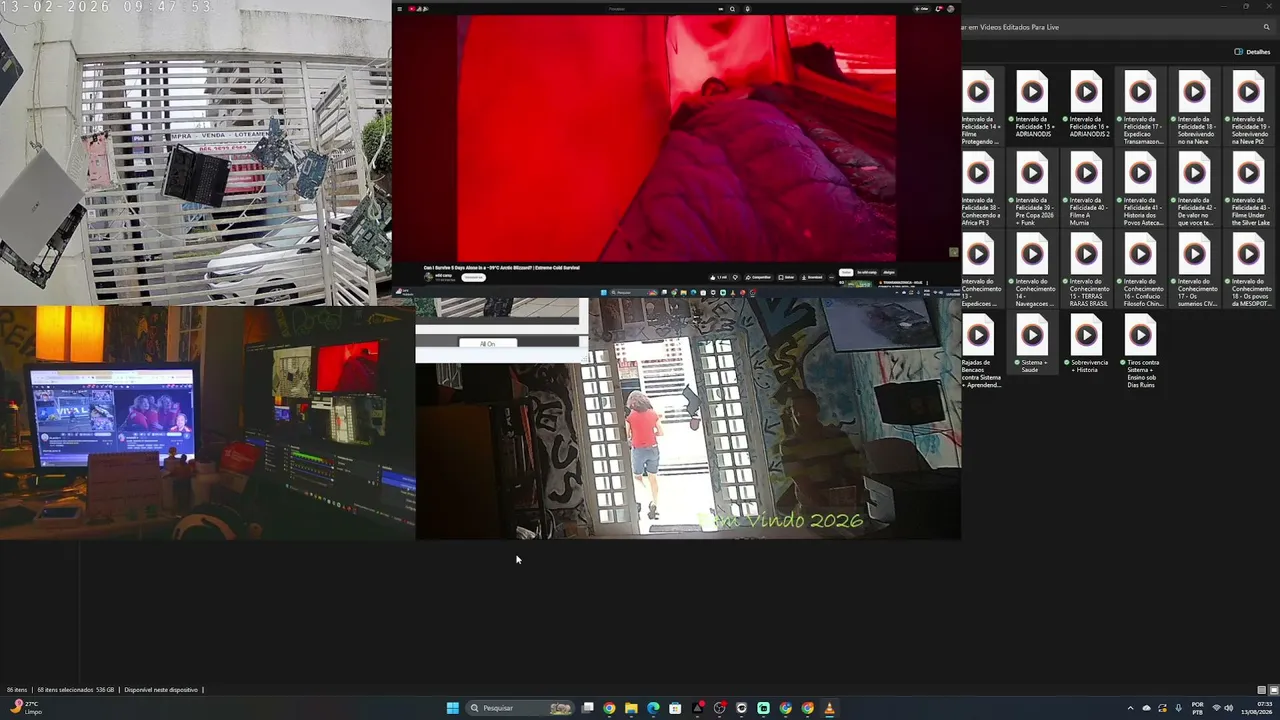Open the first Chrome taskbar icon
Viewport: 1280px width, 720px height.
[609, 708]
